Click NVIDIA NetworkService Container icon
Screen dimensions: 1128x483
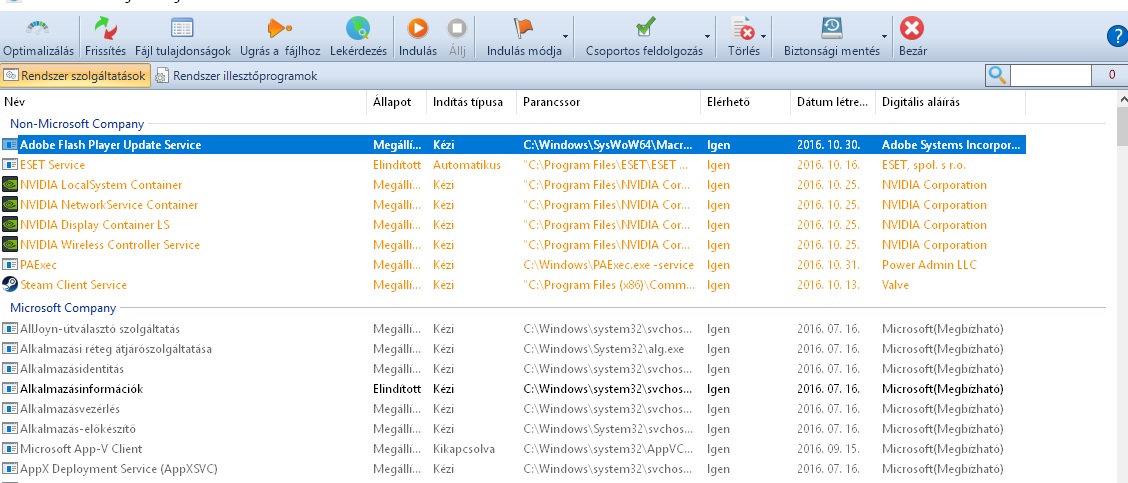point(10,205)
